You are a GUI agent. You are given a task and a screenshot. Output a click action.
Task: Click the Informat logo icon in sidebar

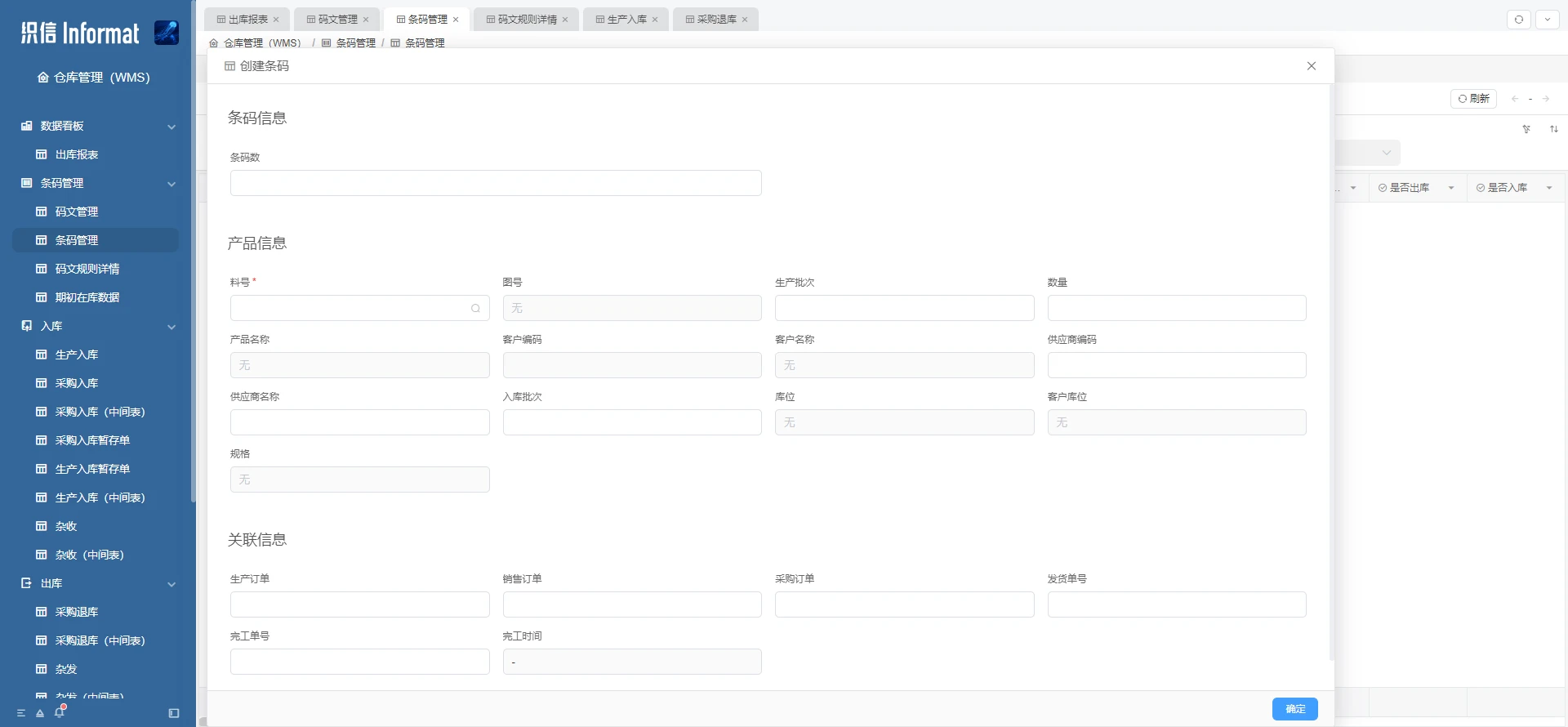[167, 33]
